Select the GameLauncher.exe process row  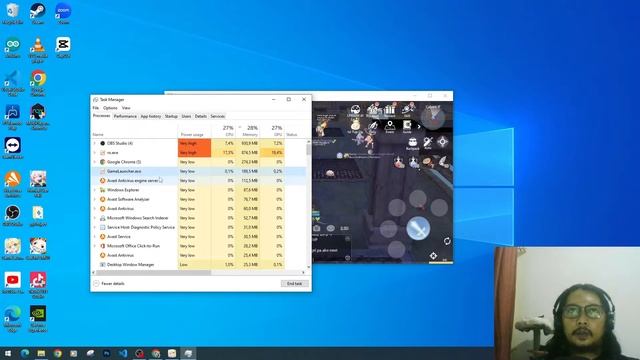coord(199,171)
